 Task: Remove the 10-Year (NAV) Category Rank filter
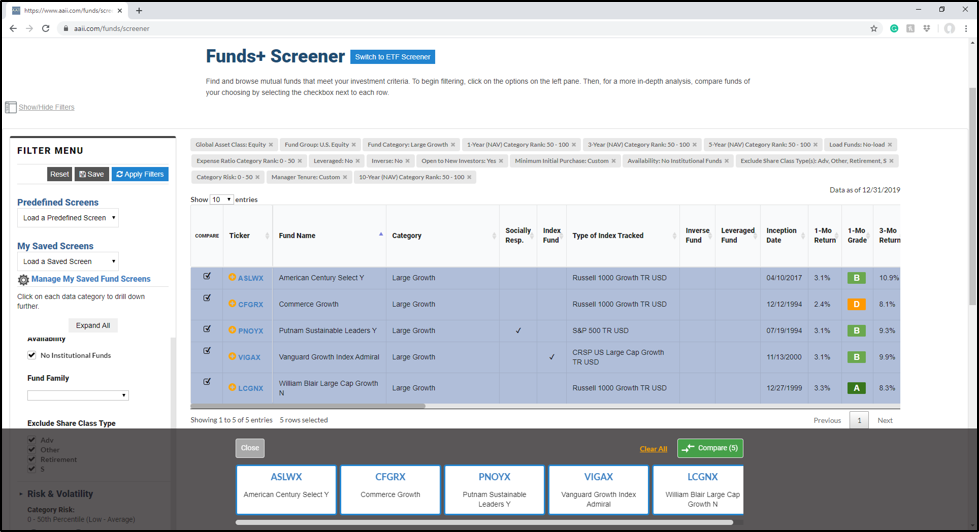point(470,177)
